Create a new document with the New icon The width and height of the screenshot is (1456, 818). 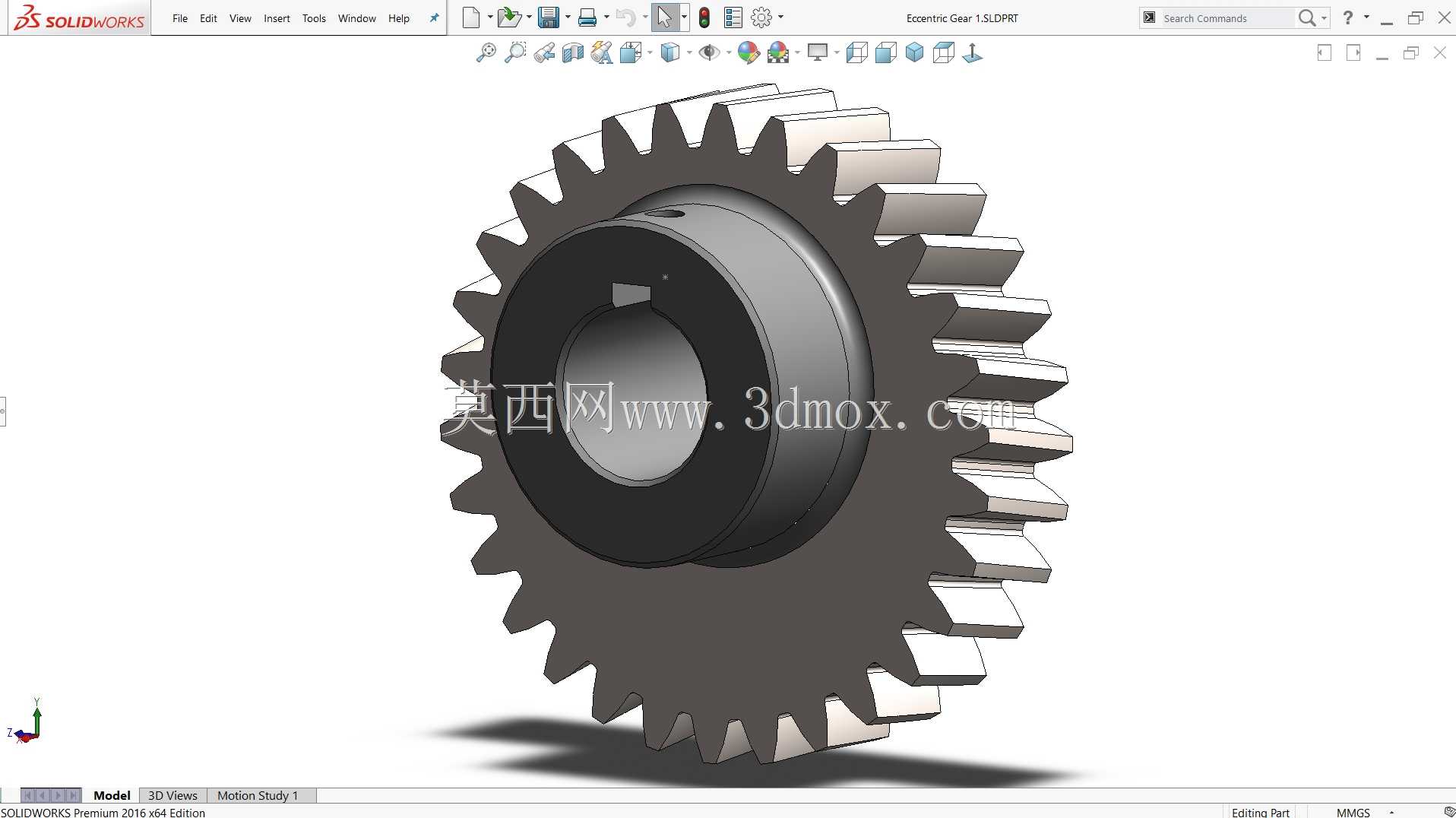(471, 17)
